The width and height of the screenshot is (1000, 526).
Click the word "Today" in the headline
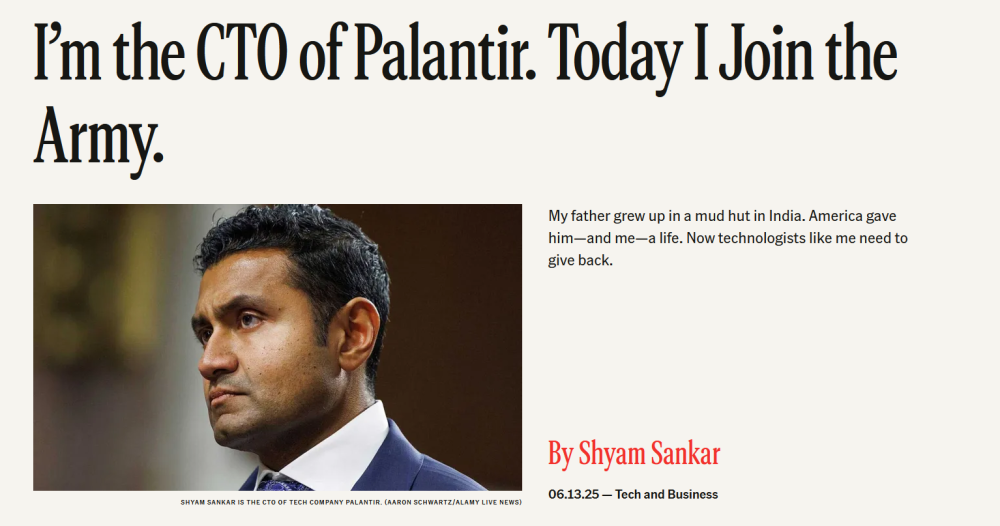pos(617,57)
